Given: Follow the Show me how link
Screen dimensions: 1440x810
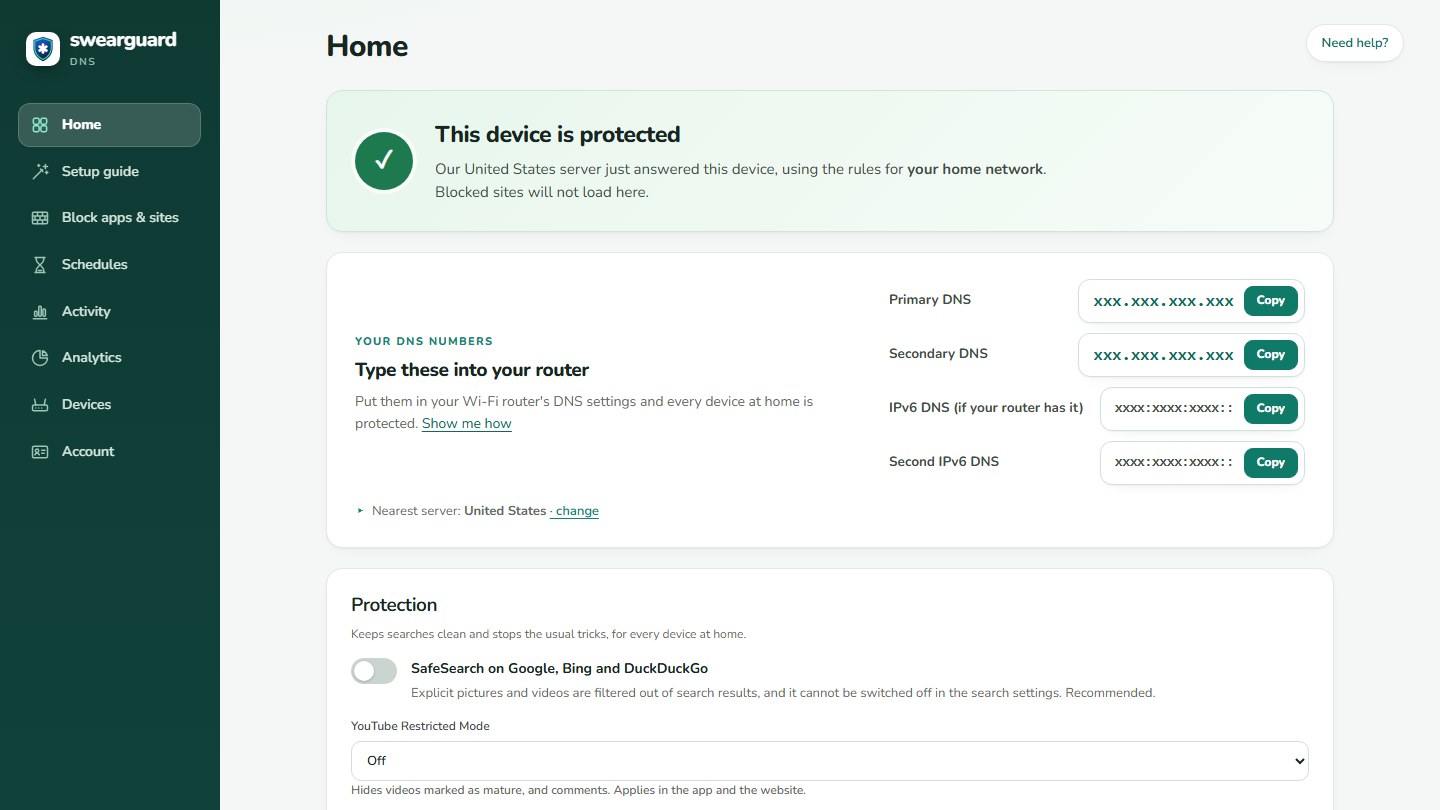Looking at the screenshot, I should (x=466, y=424).
